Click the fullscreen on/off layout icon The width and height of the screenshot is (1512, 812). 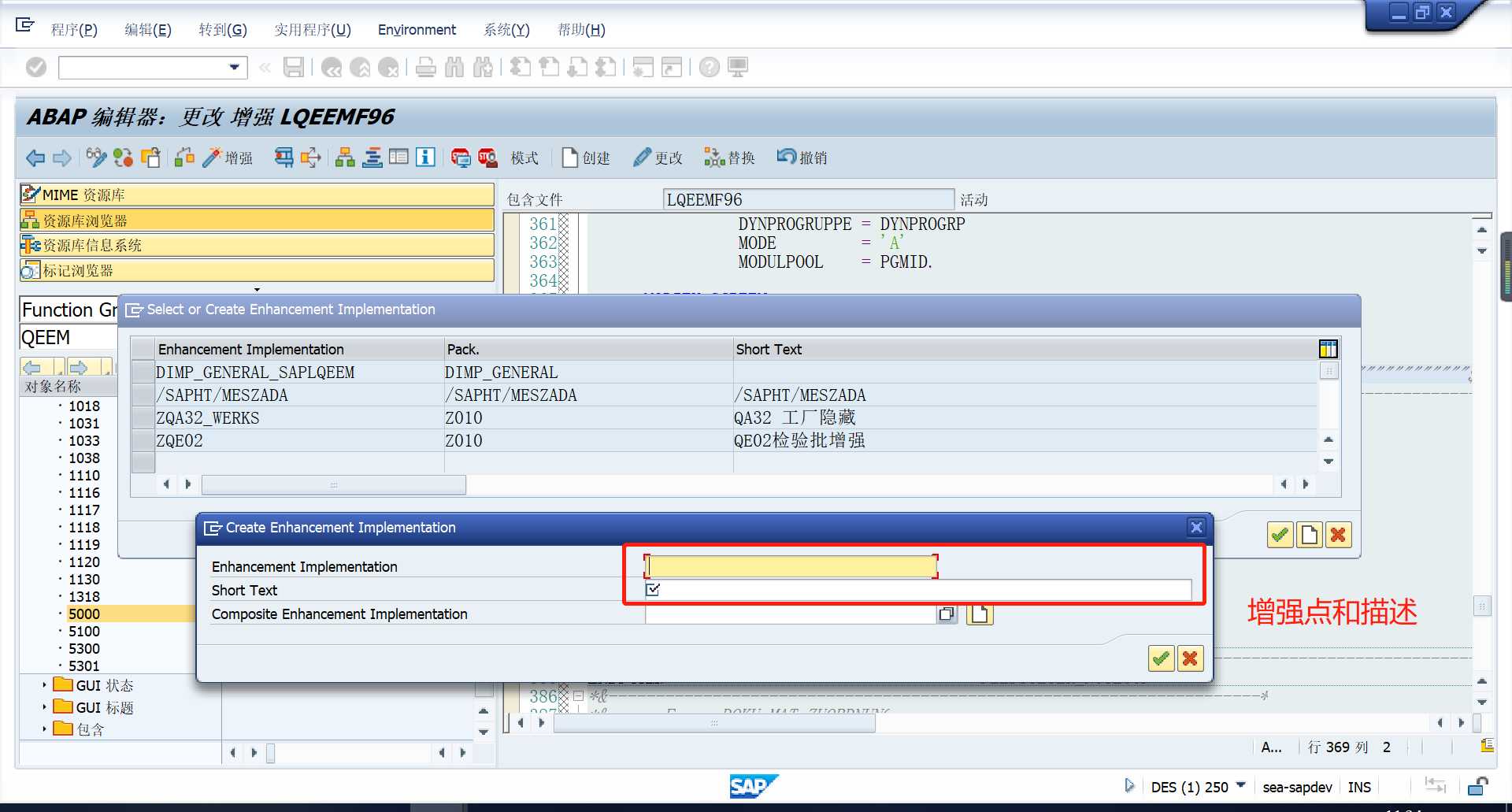click(398, 158)
